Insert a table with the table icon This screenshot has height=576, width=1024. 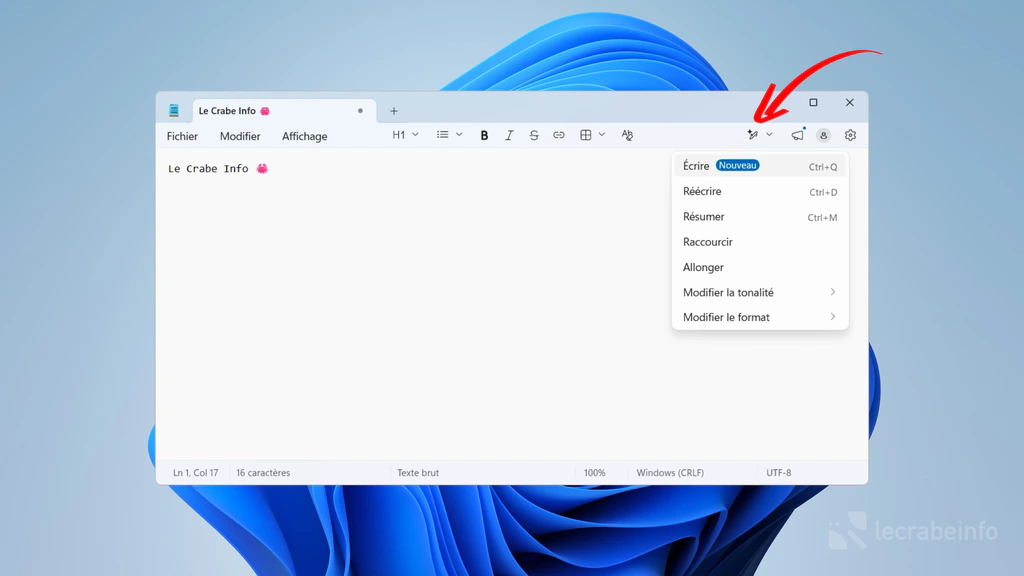click(x=586, y=135)
